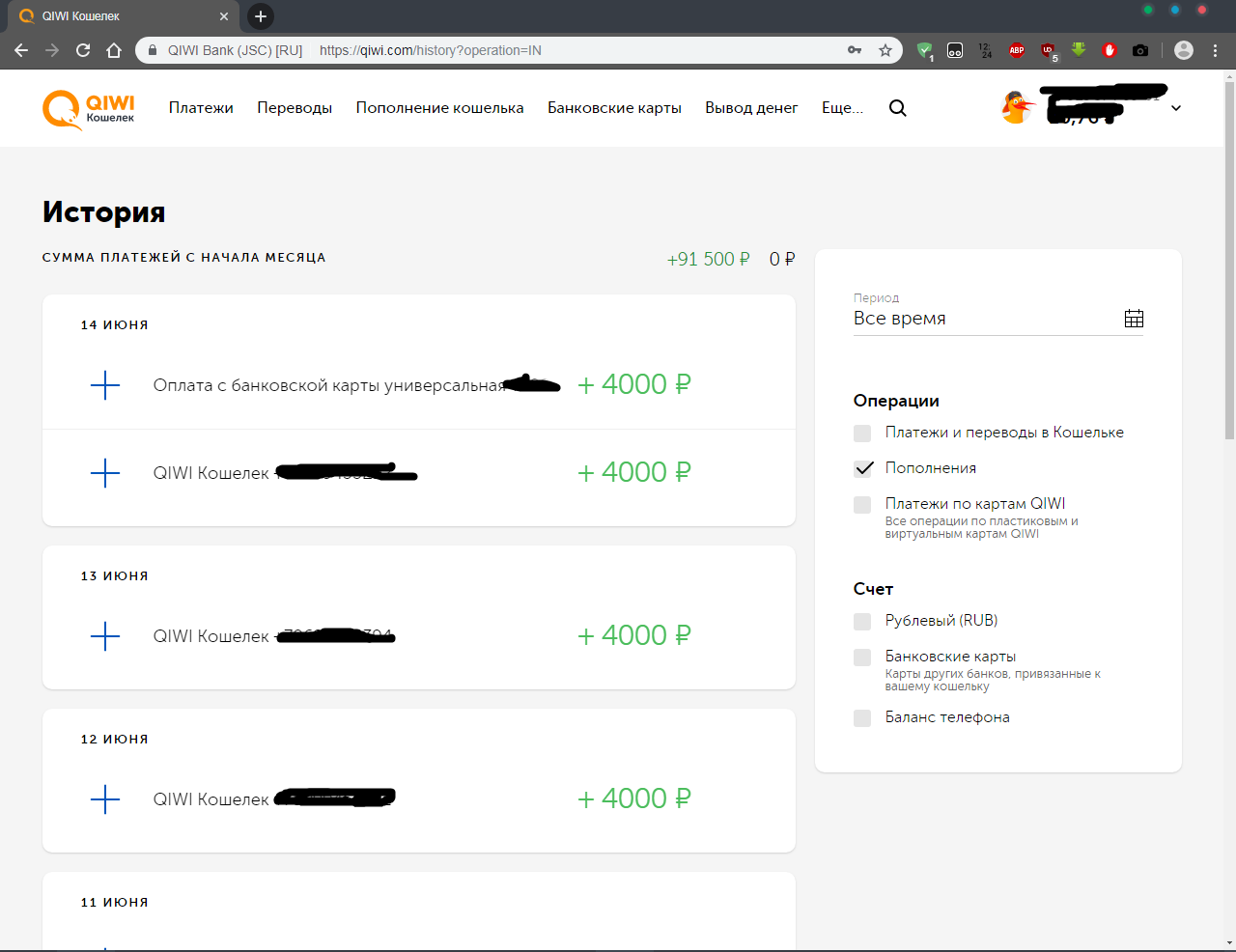Close the QIWI Кошелек tab
The width and height of the screenshot is (1236, 952).
224,16
